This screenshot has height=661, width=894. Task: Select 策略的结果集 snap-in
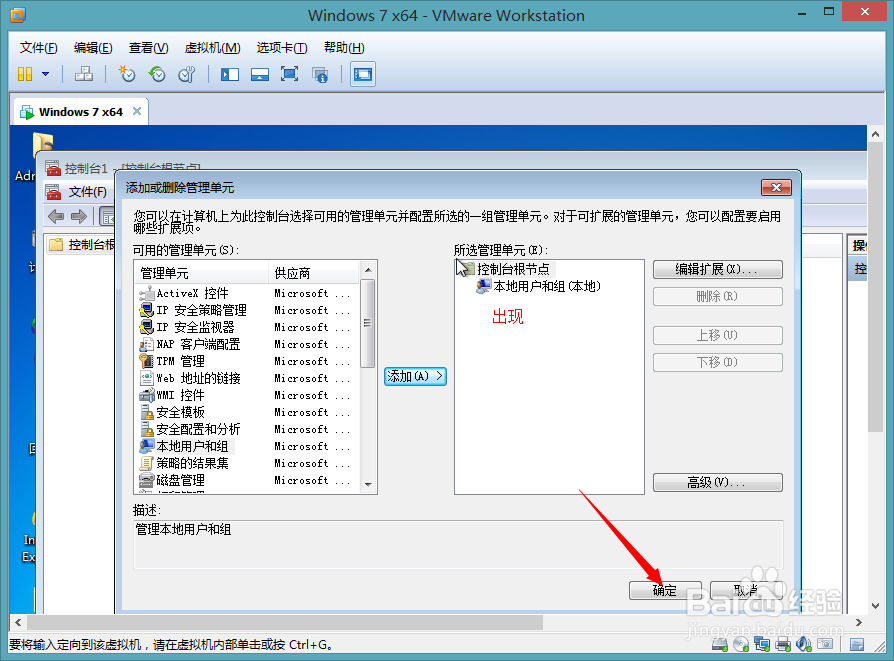[247, 463]
